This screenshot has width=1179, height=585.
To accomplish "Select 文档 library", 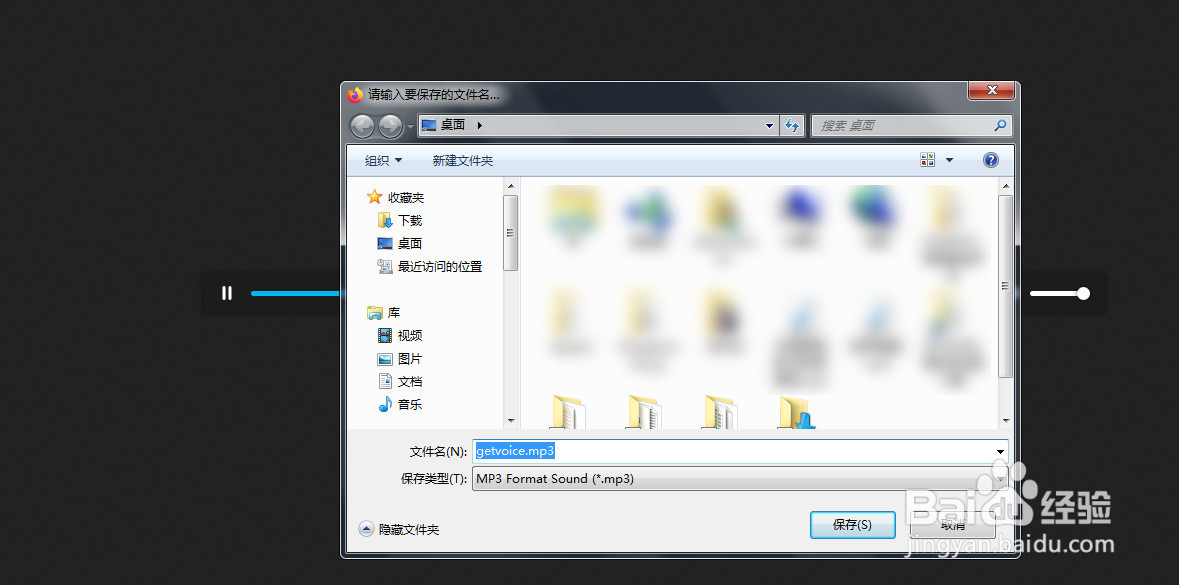I will (410, 381).
